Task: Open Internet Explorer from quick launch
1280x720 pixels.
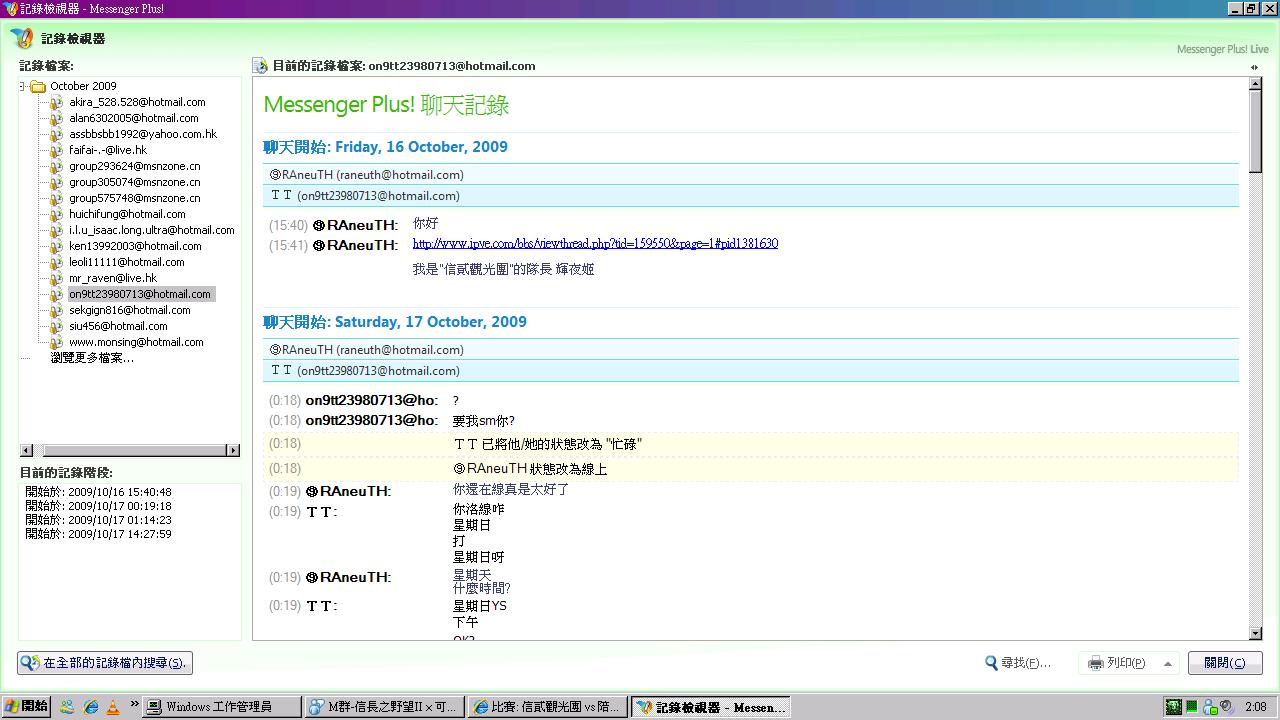Action: 91,707
